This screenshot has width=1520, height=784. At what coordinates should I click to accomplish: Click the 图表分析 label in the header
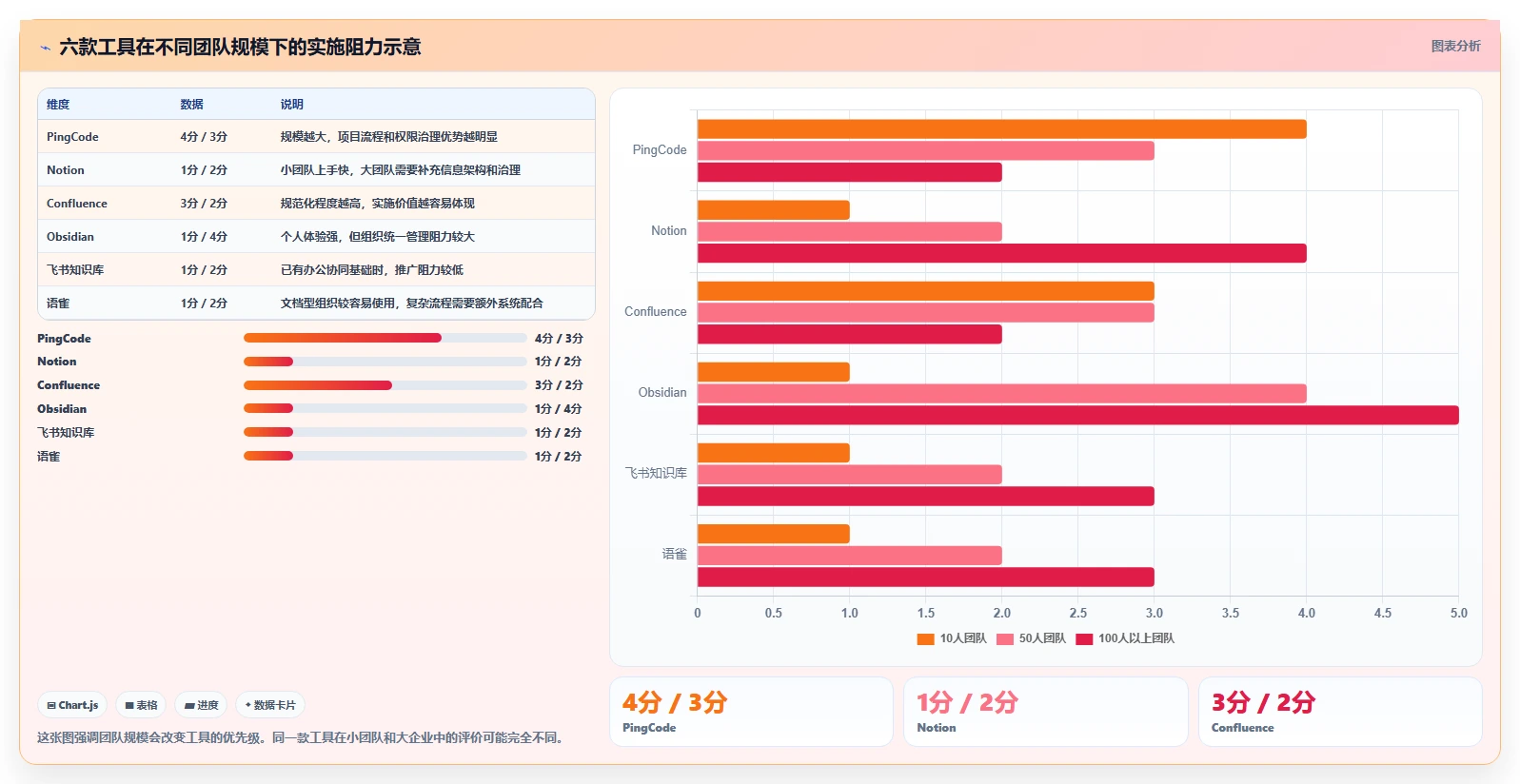click(1455, 46)
